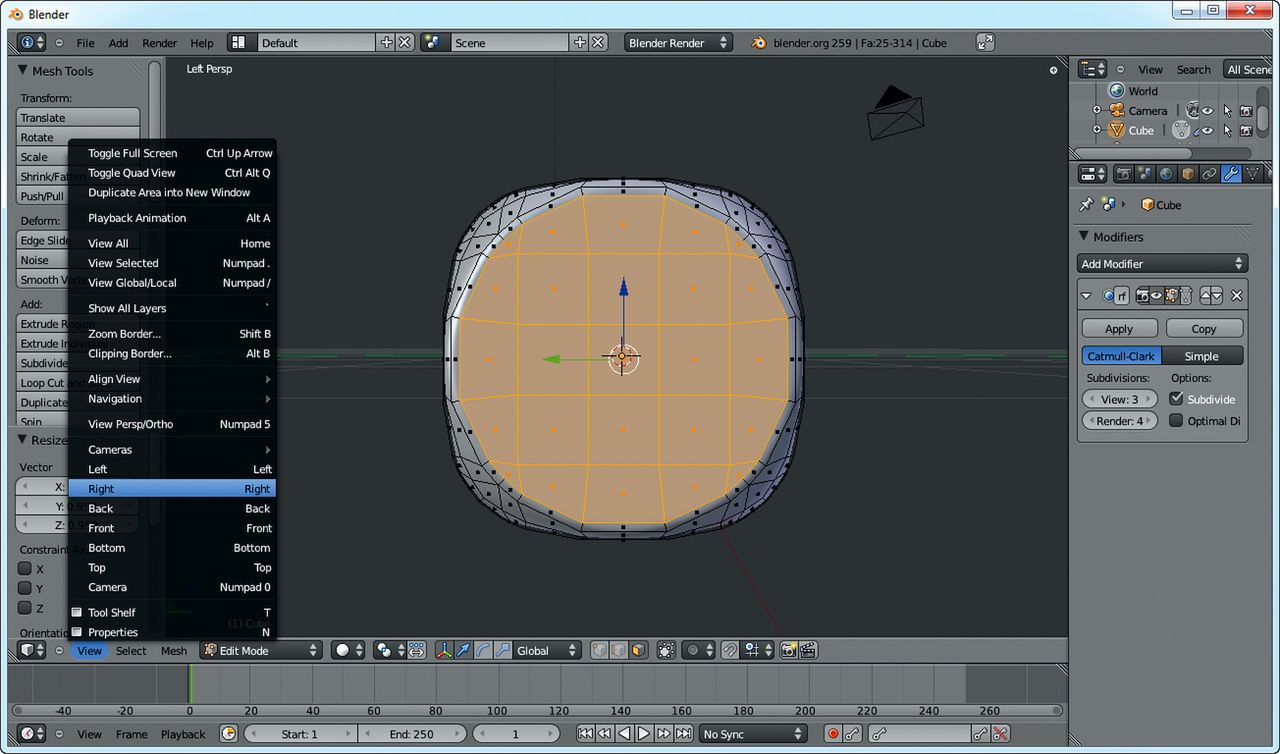Open pivot point selector dropdown

(x=391, y=650)
